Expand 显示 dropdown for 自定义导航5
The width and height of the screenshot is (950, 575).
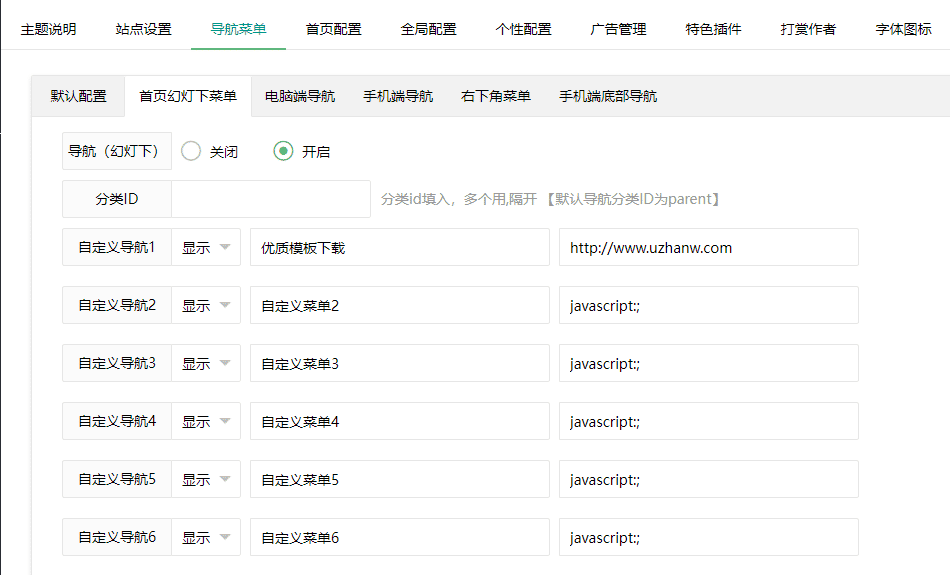pos(206,479)
